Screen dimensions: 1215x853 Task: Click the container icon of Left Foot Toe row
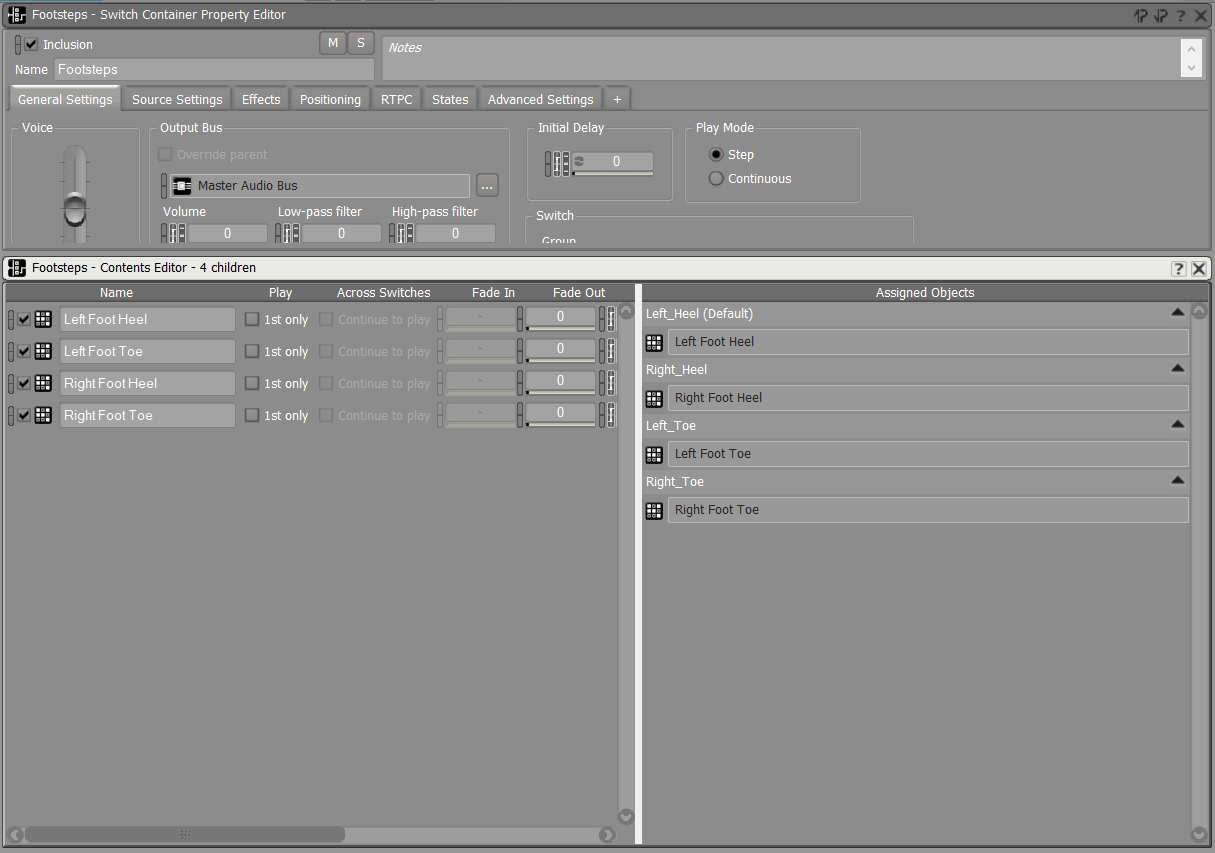tap(43, 351)
